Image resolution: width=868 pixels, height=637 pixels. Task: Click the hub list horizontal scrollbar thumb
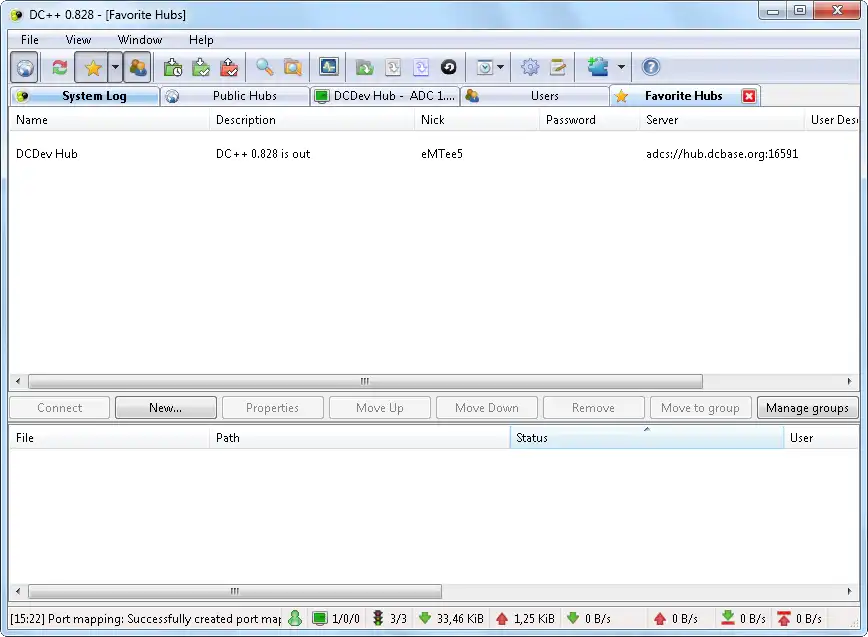(365, 381)
